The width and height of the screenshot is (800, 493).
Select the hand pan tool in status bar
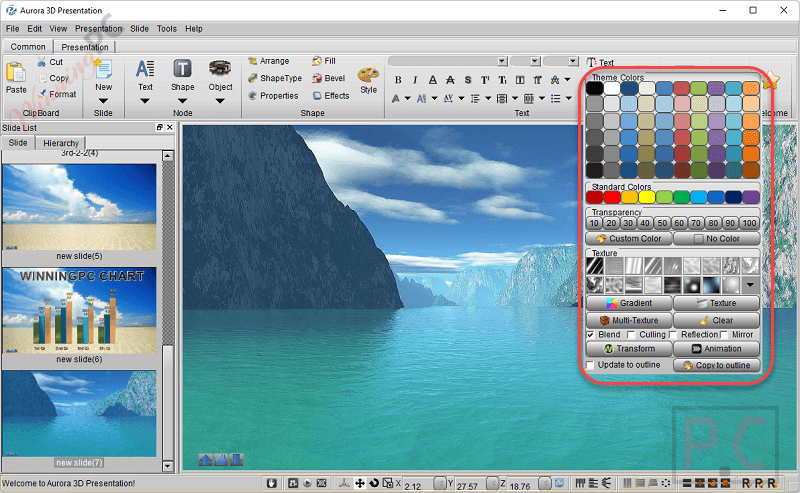pyautogui.click(x=271, y=483)
